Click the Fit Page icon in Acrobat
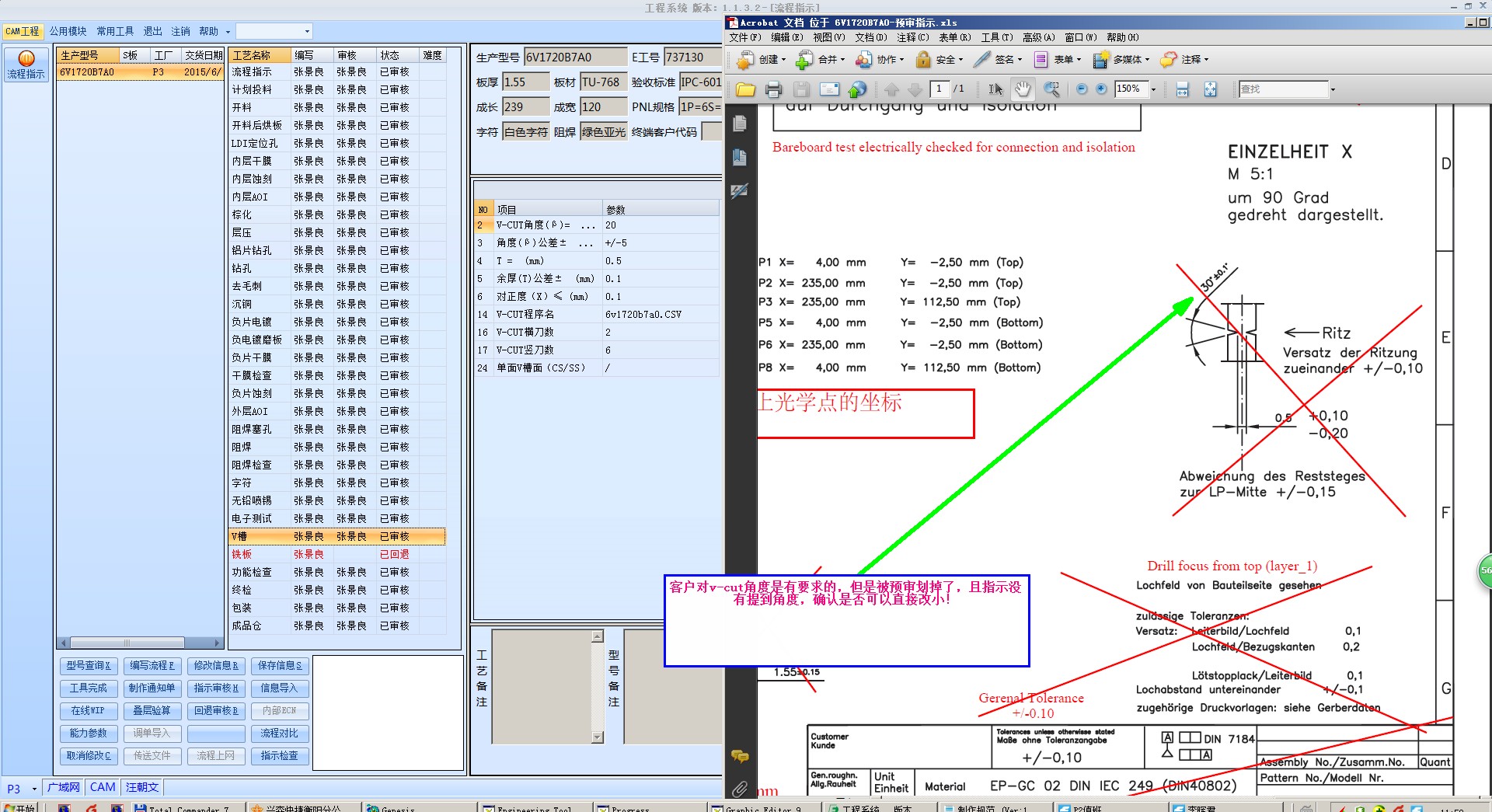Image resolution: width=1492 pixels, height=812 pixels. [x=1210, y=89]
